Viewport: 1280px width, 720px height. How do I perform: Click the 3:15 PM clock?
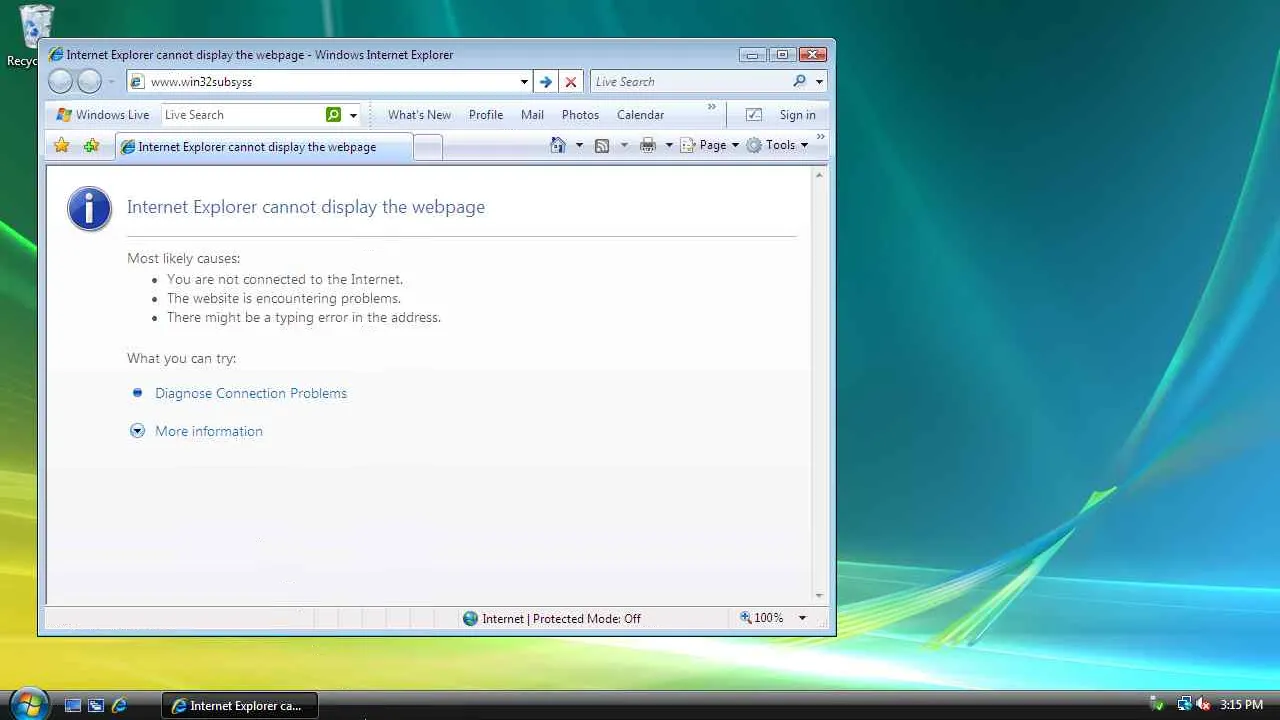1241,705
